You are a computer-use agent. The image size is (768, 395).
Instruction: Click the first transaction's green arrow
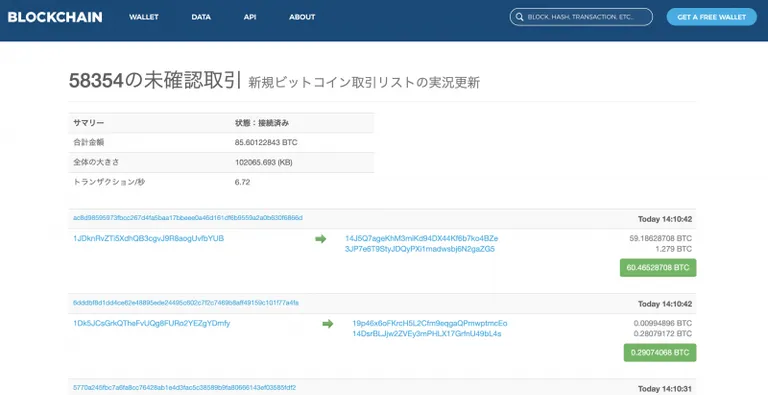(x=321, y=239)
